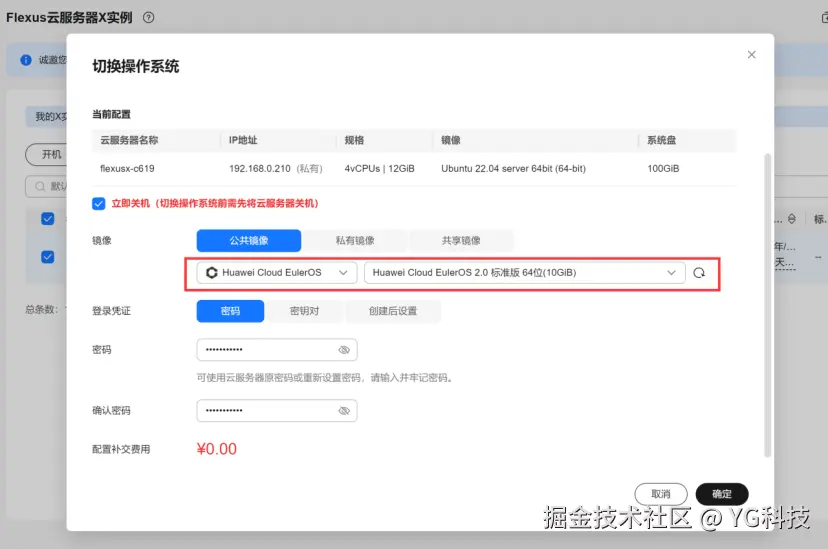The height and width of the screenshot is (549, 828).
Task: Click Ubuntu 22.04 server 64bit image cell
Action: 513,169
